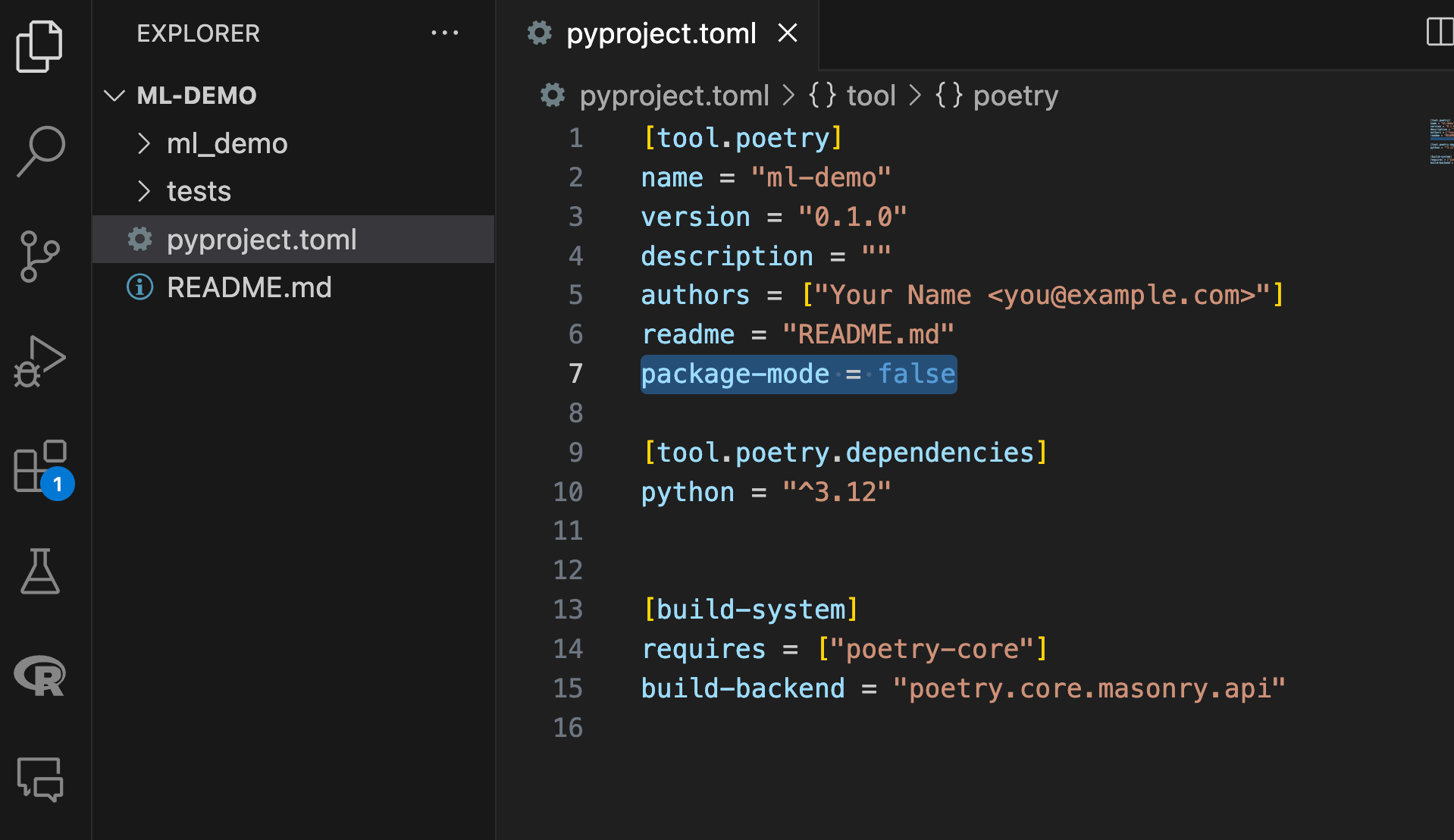Open the R extension panel
This screenshot has width=1454, height=840.
point(39,675)
